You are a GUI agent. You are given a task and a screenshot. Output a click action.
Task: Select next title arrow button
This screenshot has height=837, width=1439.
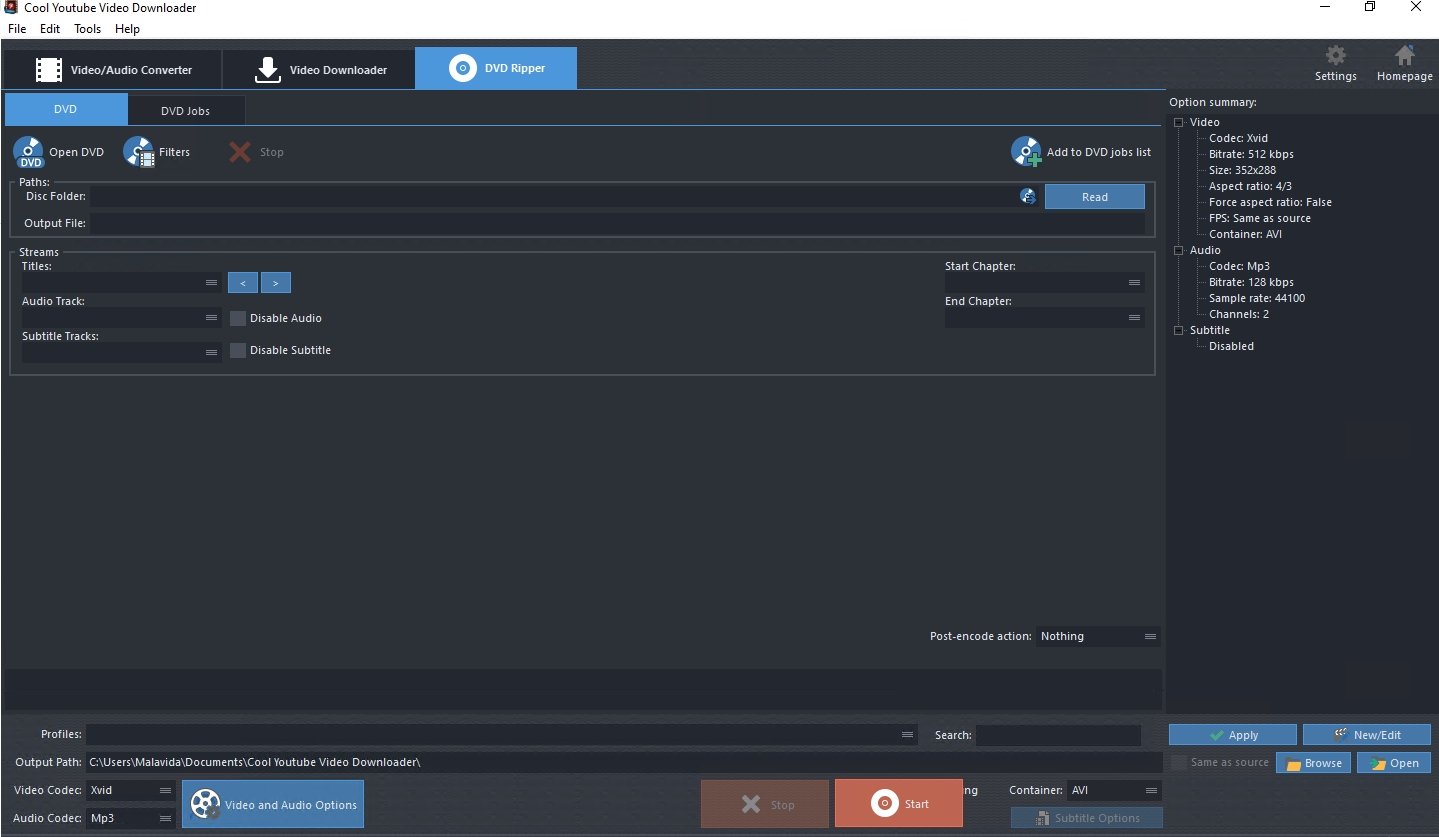click(276, 283)
